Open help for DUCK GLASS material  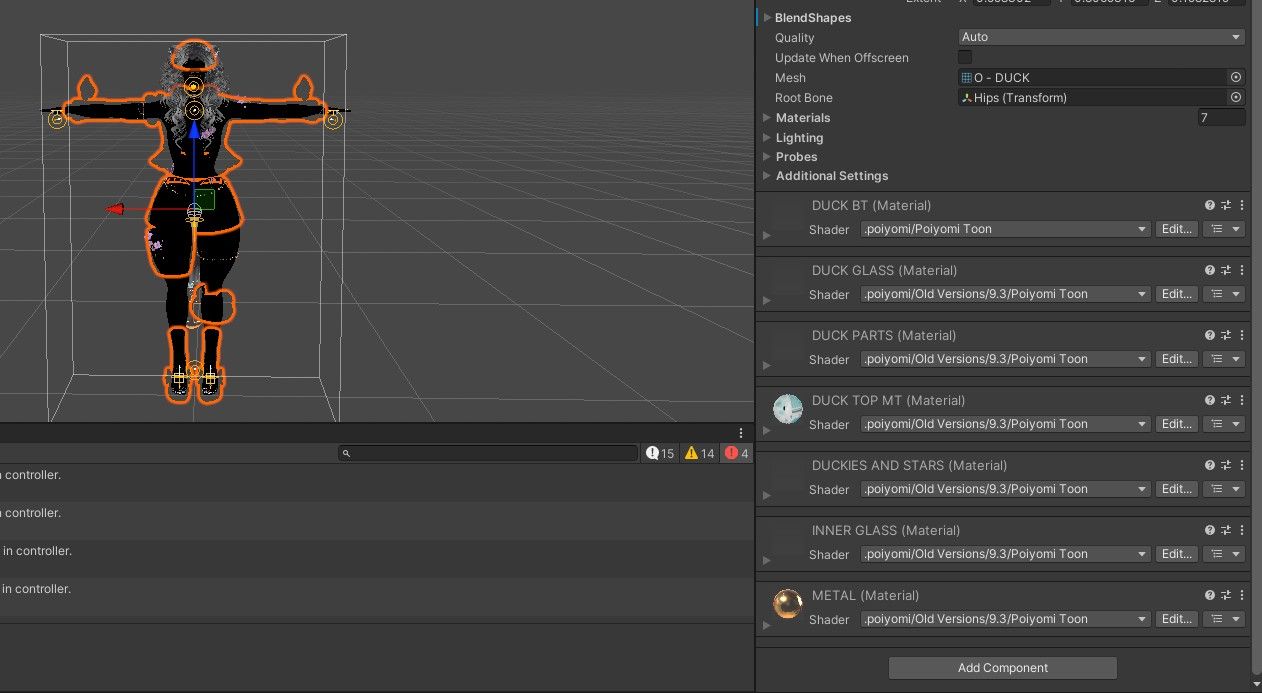point(1210,270)
